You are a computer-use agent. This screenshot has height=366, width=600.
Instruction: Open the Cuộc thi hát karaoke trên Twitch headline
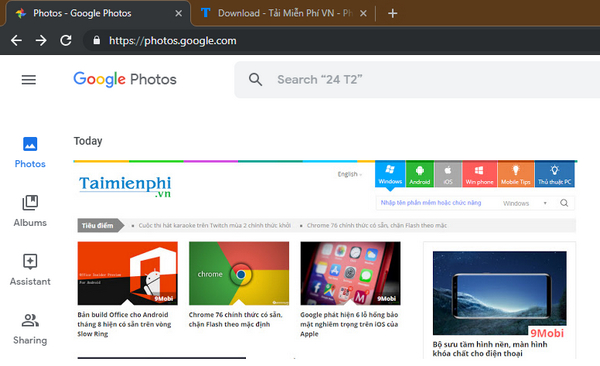coord(214,225)
